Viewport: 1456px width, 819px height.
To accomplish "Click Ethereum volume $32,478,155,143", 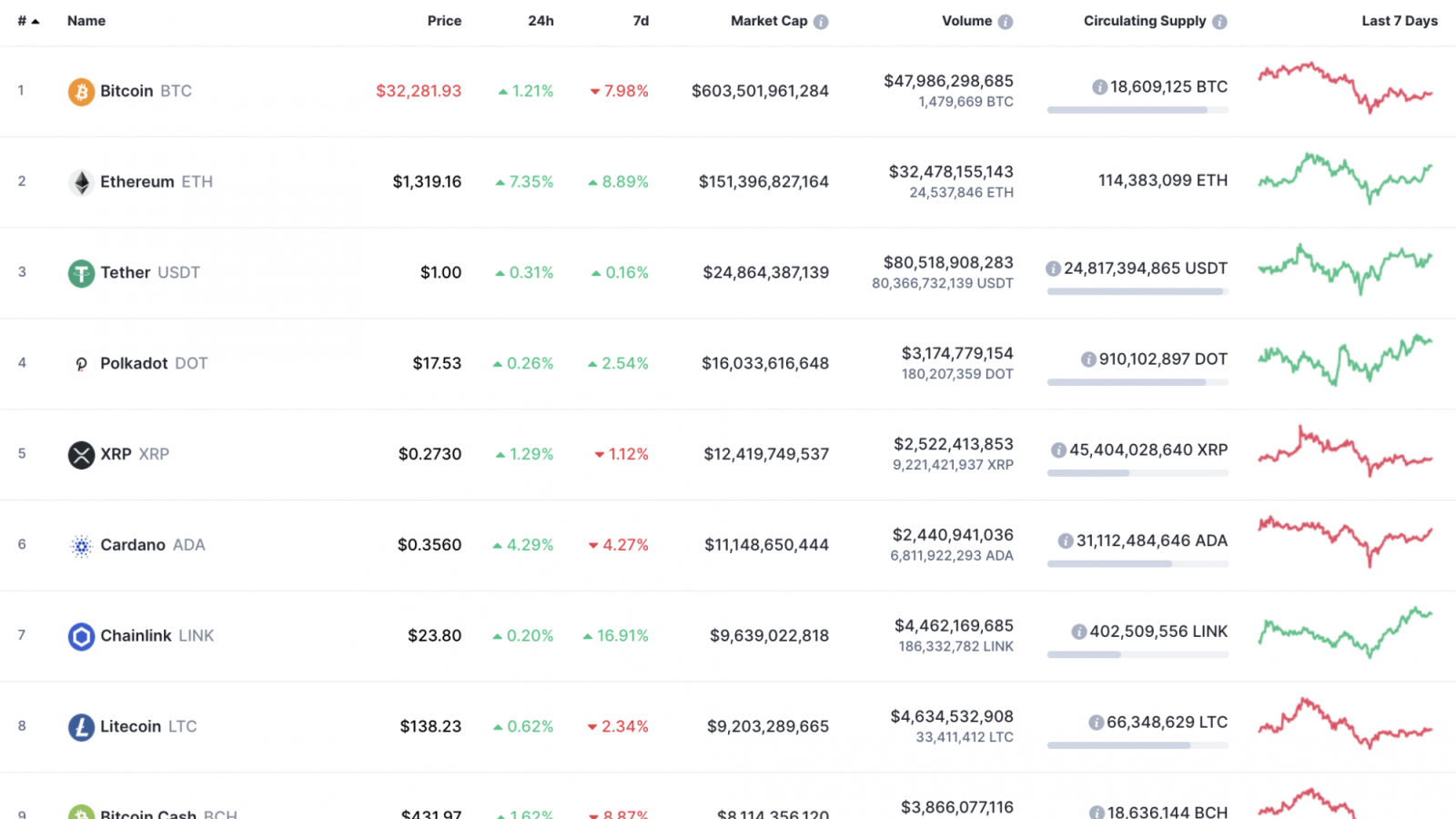I will [951, 172].
